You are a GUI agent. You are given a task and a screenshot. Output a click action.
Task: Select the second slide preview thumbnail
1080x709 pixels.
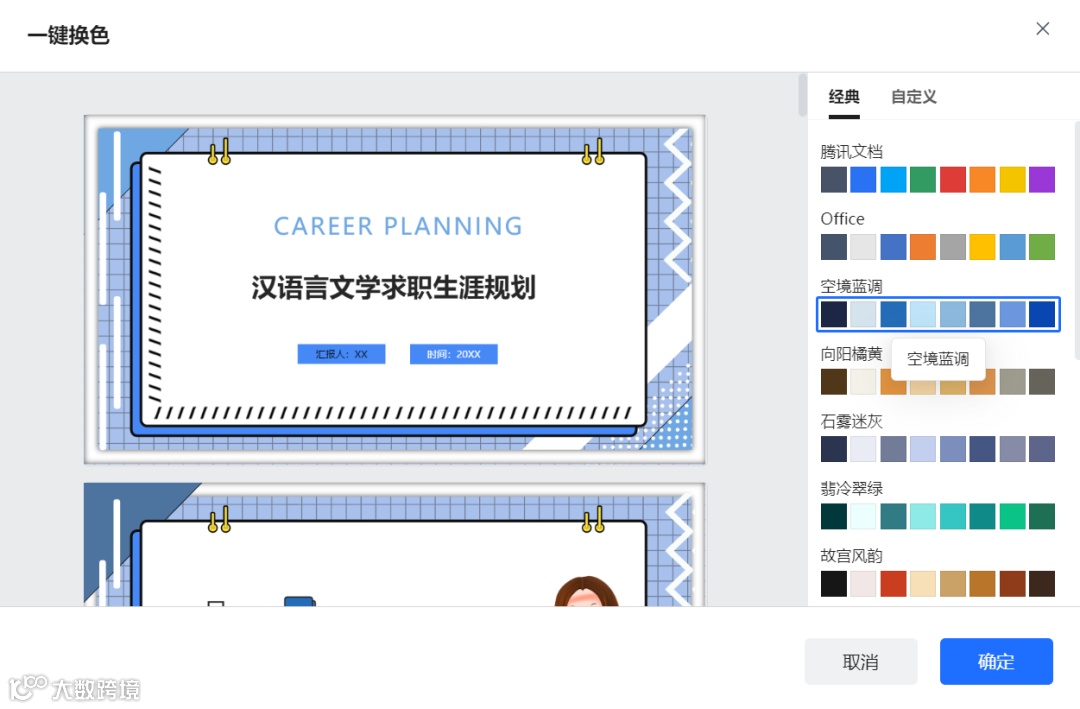(x=395, y=544)
